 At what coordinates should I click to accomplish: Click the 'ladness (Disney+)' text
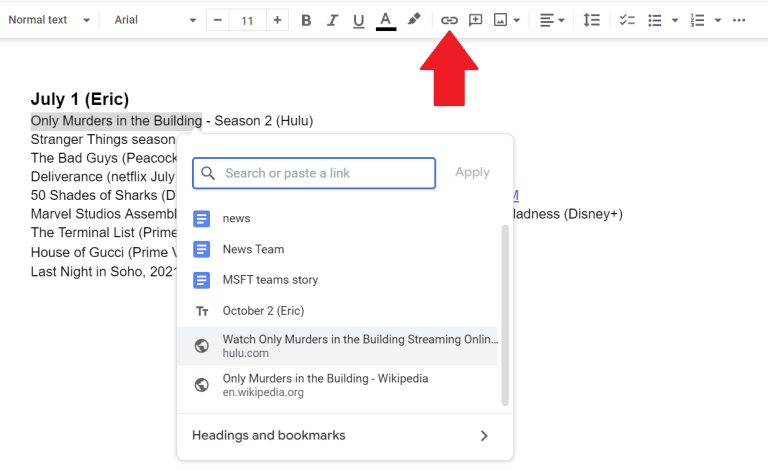coord(568,214)
